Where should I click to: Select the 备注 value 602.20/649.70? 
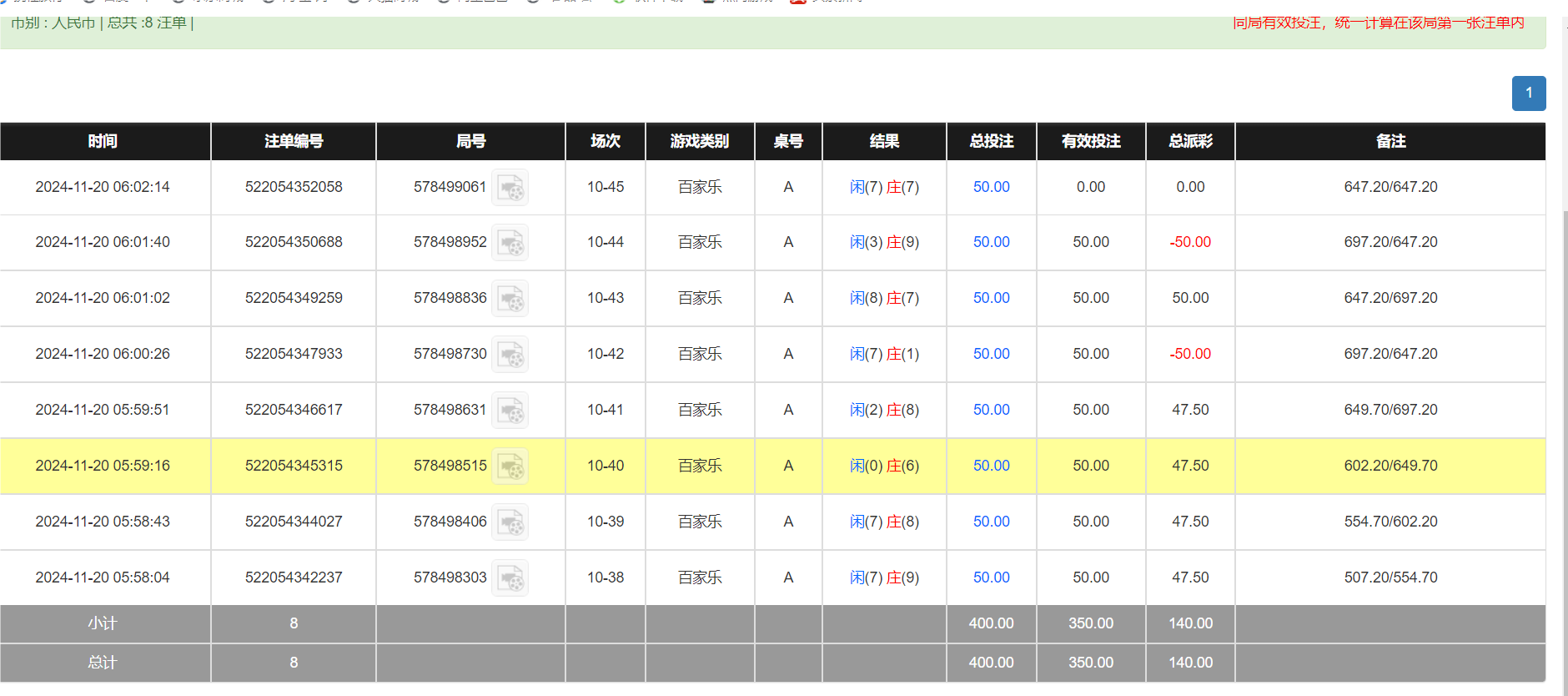[x=1390, y=466]
